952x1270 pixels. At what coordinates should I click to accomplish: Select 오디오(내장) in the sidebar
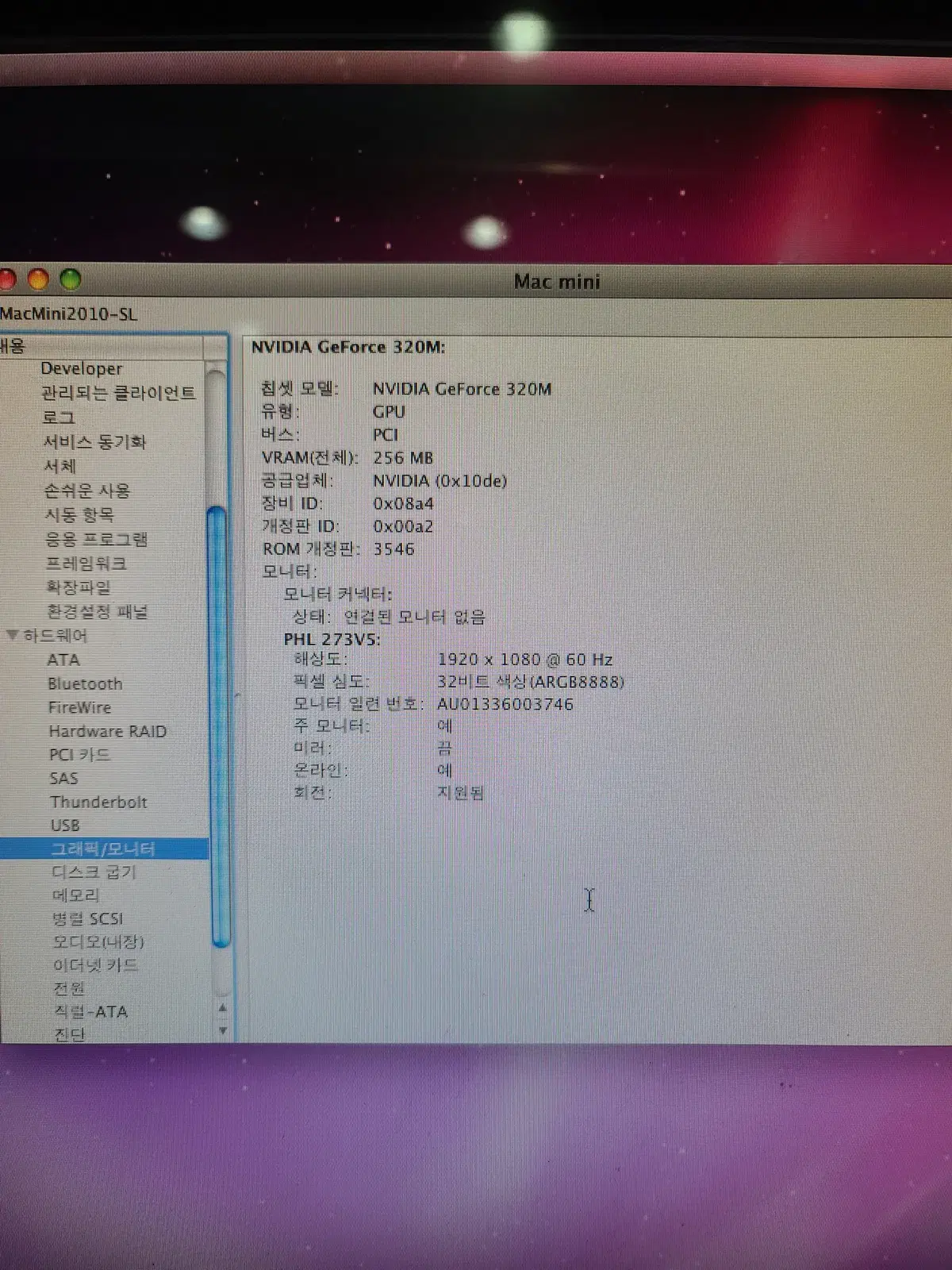coord(98,942)
